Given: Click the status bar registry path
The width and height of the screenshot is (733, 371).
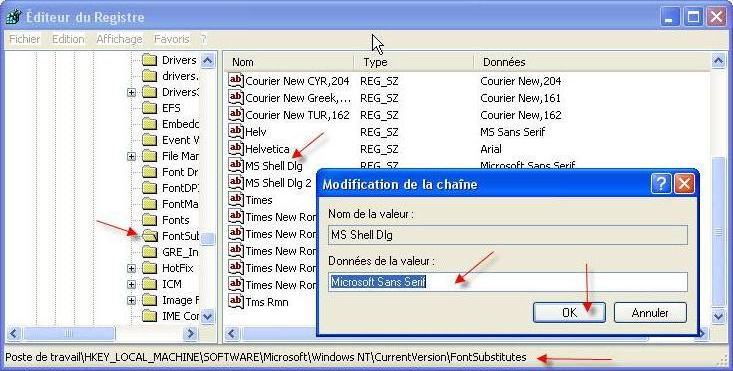Looking at the screenshot, I should pyautogui.click(x=266, y=357).
